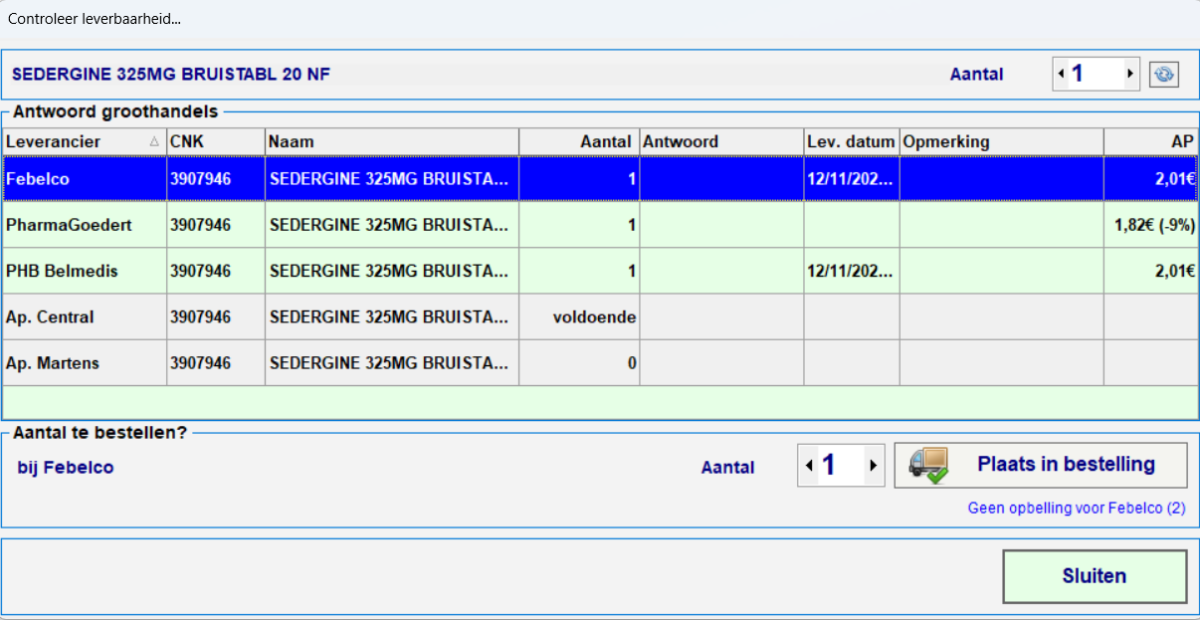
Task: Click the Sluiten button
Action: click(1093, 576)
